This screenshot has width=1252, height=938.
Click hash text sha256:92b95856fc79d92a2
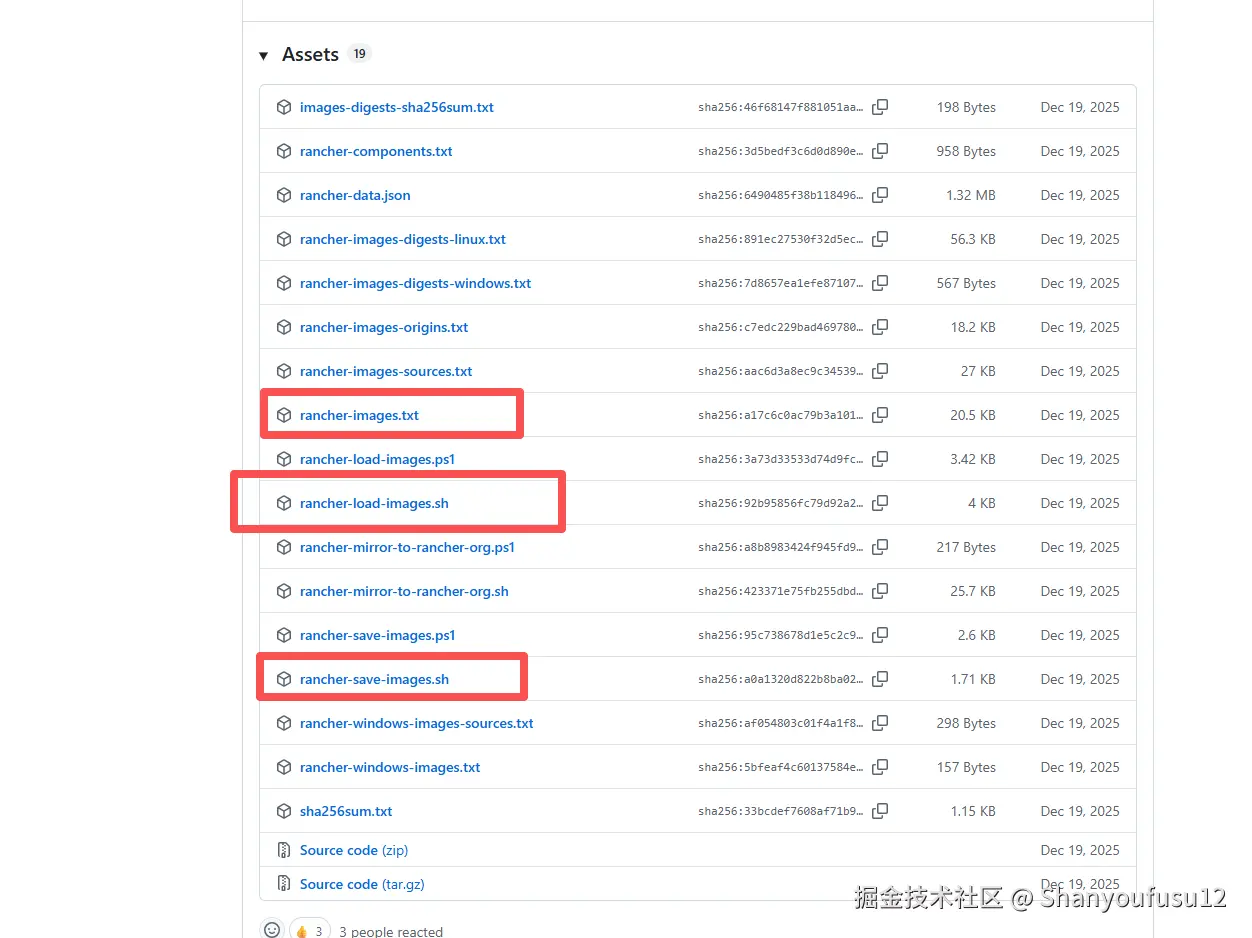(781, 503)
